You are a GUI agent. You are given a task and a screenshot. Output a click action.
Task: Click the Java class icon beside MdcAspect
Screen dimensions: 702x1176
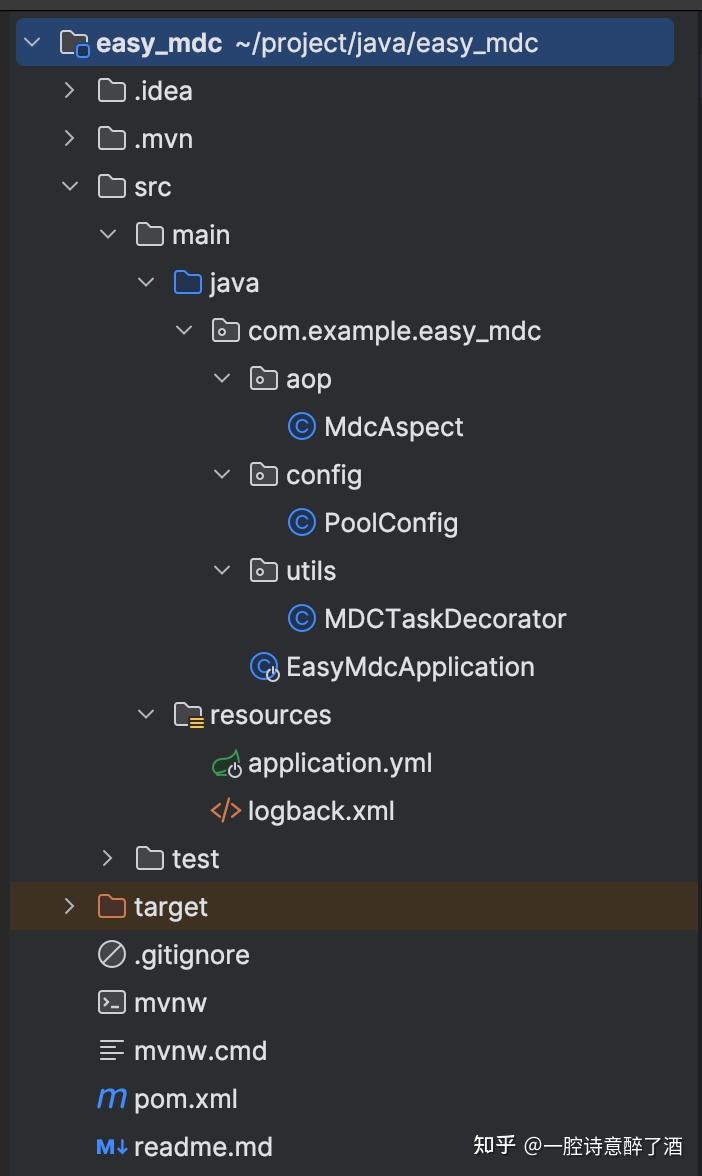pos(301,426)
